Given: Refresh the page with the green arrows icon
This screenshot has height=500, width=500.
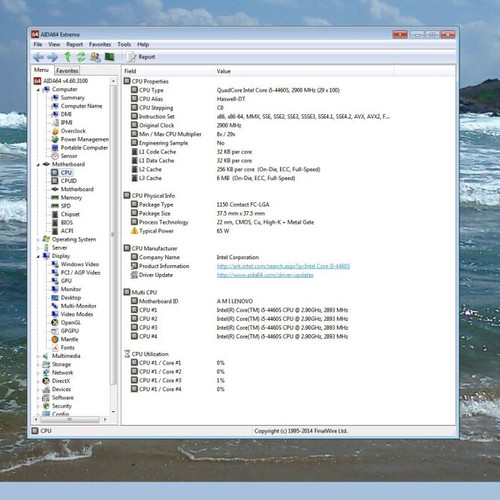Looking at the screenshot, I should point(81,57).
